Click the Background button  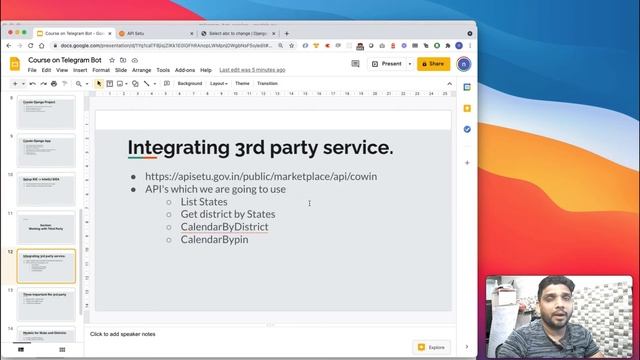coord(190,84)
